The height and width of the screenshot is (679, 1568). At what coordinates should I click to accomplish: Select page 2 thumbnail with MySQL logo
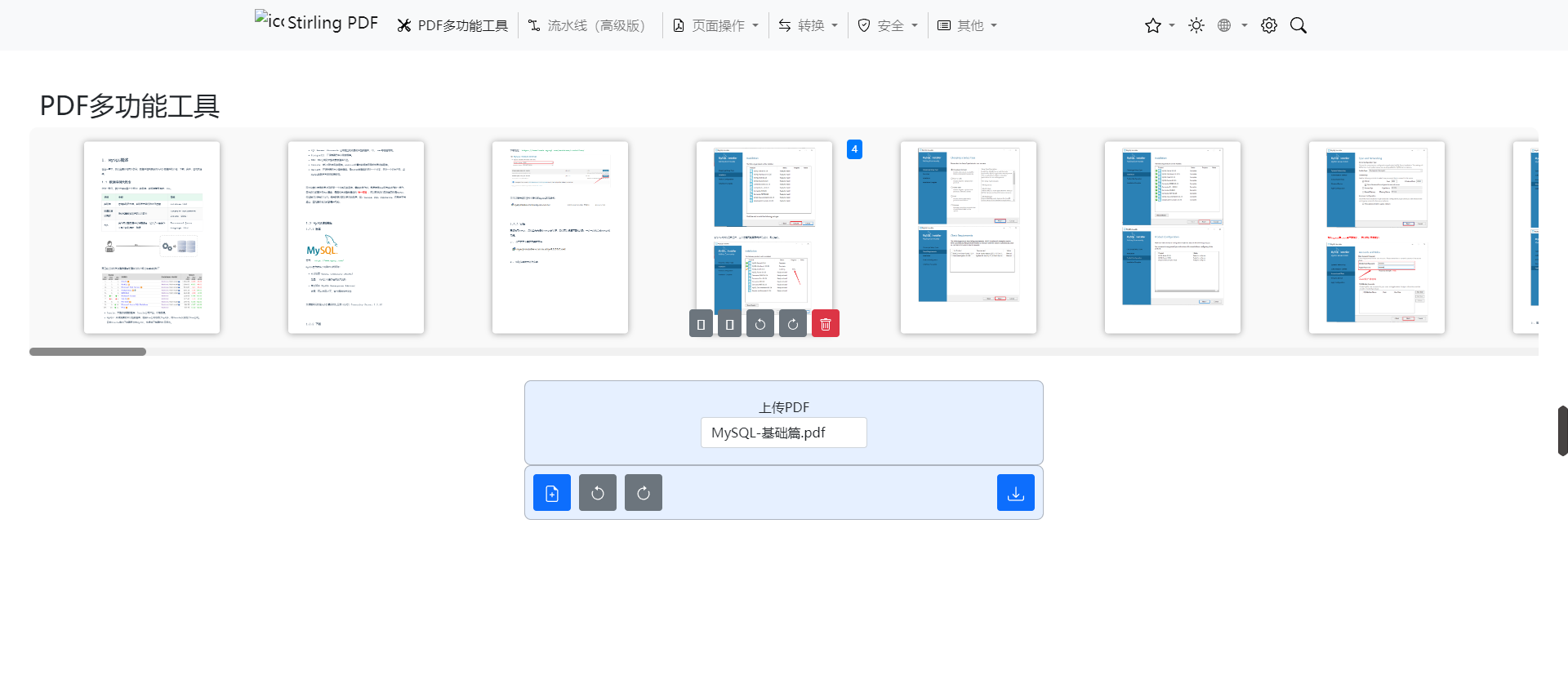(x=356, y=237)
